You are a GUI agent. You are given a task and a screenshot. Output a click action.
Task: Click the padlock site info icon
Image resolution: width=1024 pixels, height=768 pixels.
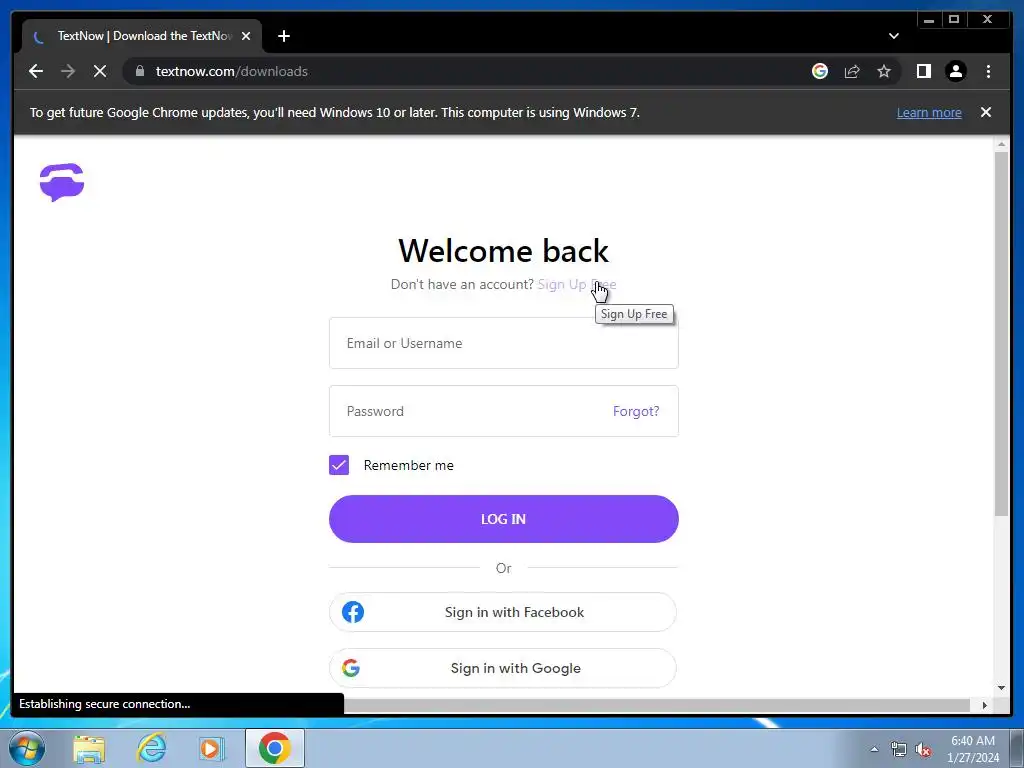(x=140, y=71)
